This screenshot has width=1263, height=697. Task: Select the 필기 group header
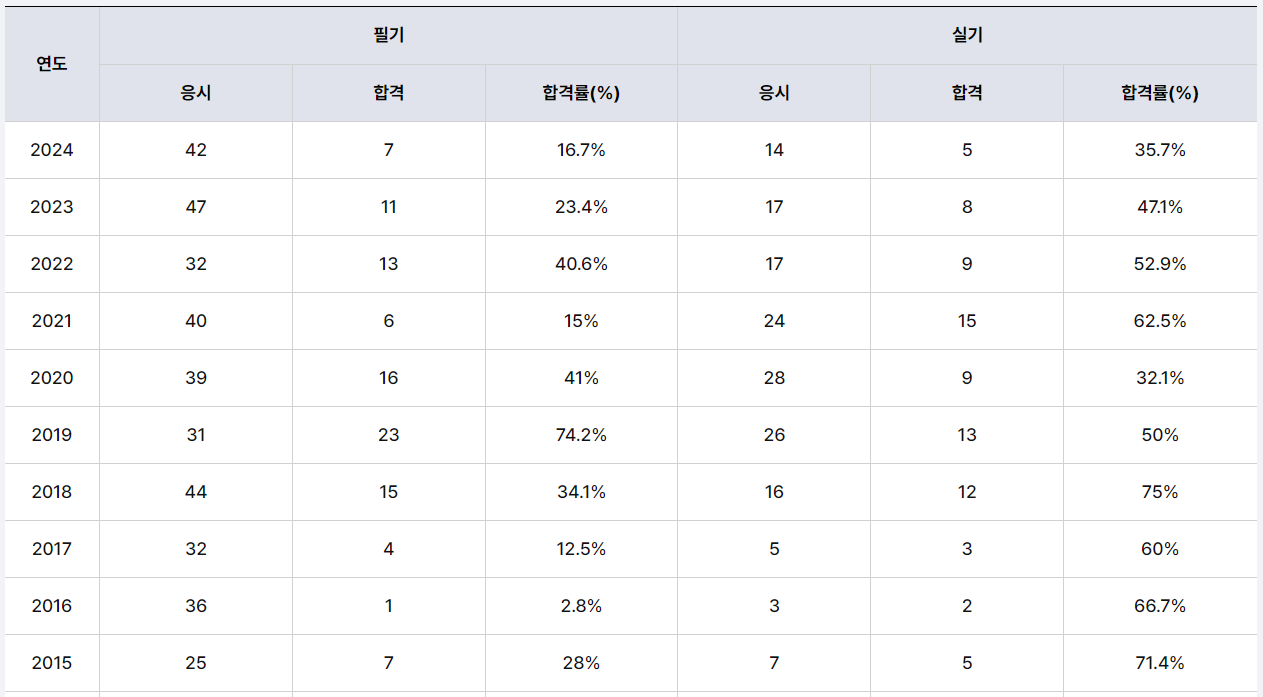pos(388,36)
